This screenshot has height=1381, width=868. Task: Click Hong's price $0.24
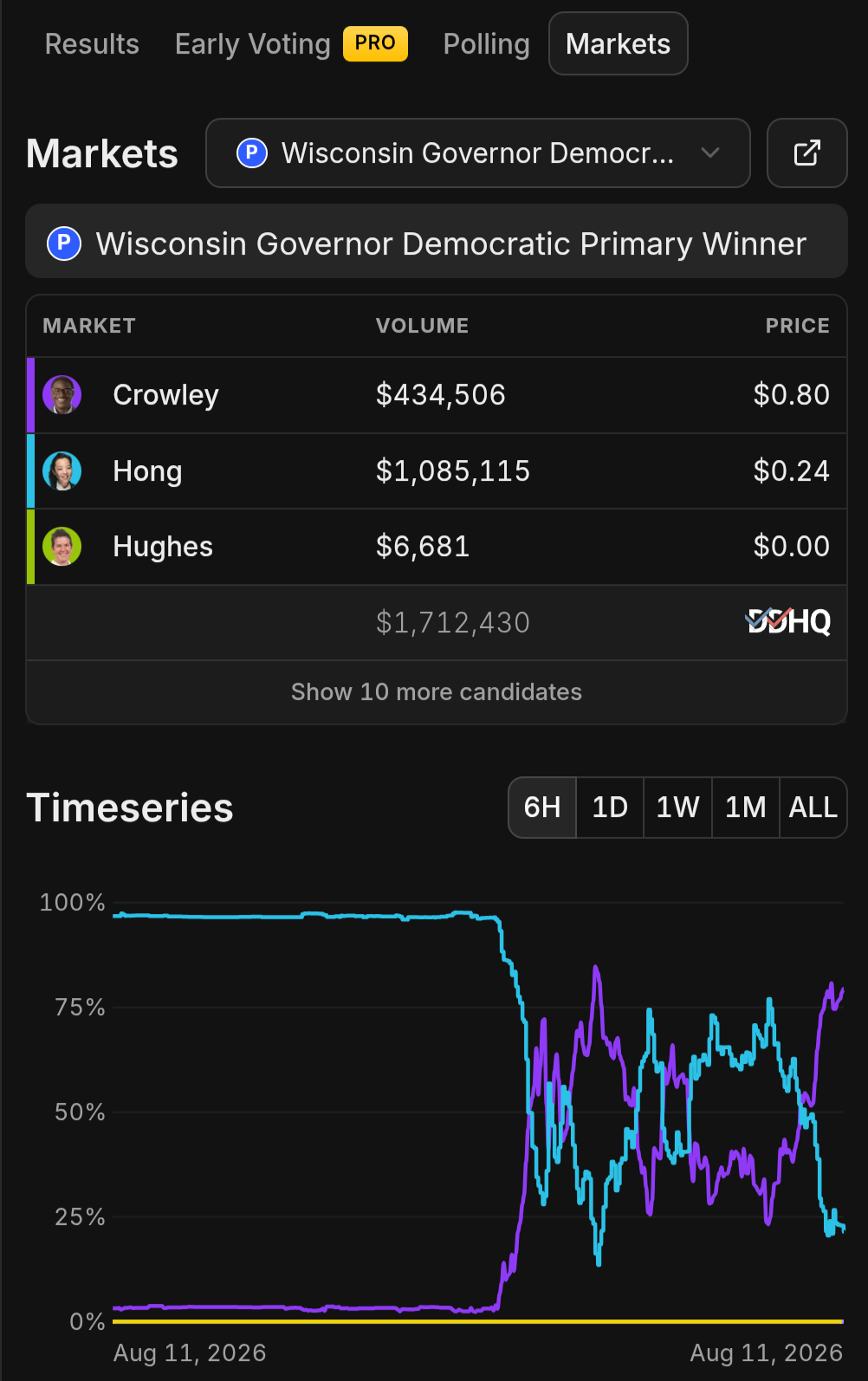pyautogui.click(x=792, y=471)
